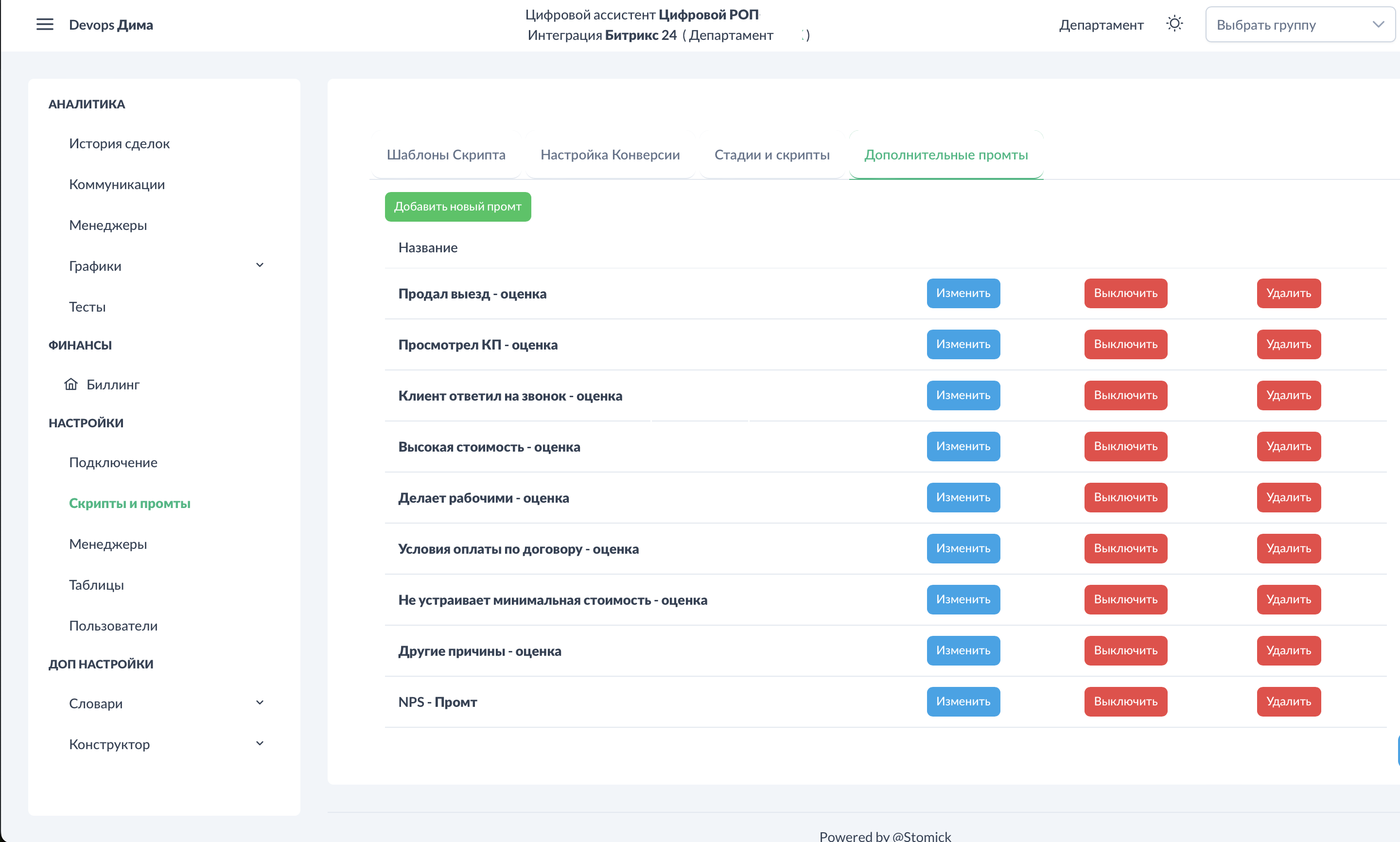The height and width of the screenshot is (842, 1400).
Task: Select the Стадии и скрипты tab
Action: (771, 154)
